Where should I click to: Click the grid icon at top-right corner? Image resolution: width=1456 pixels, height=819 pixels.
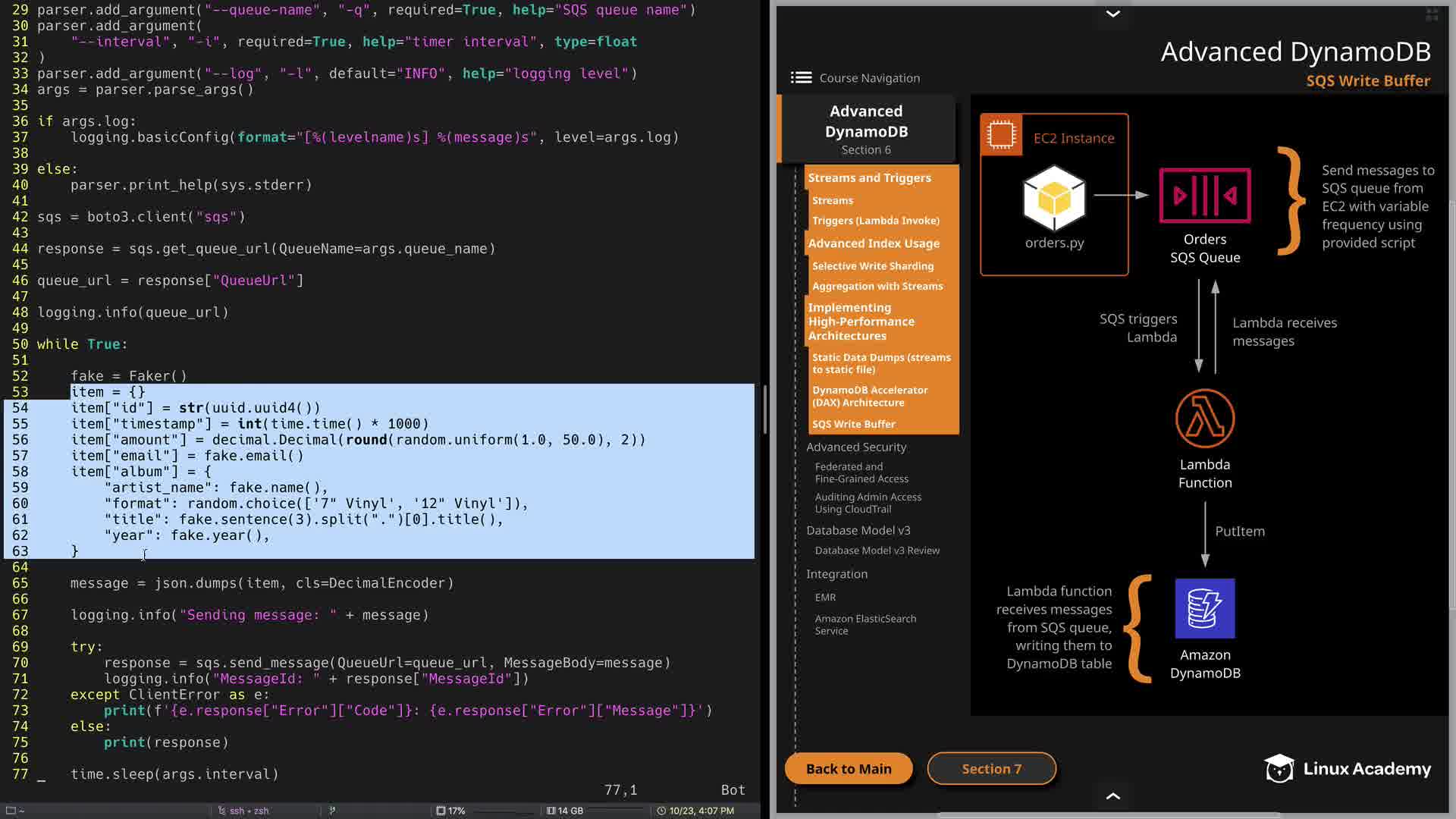pyautogui.click(x=1432, y=14)
